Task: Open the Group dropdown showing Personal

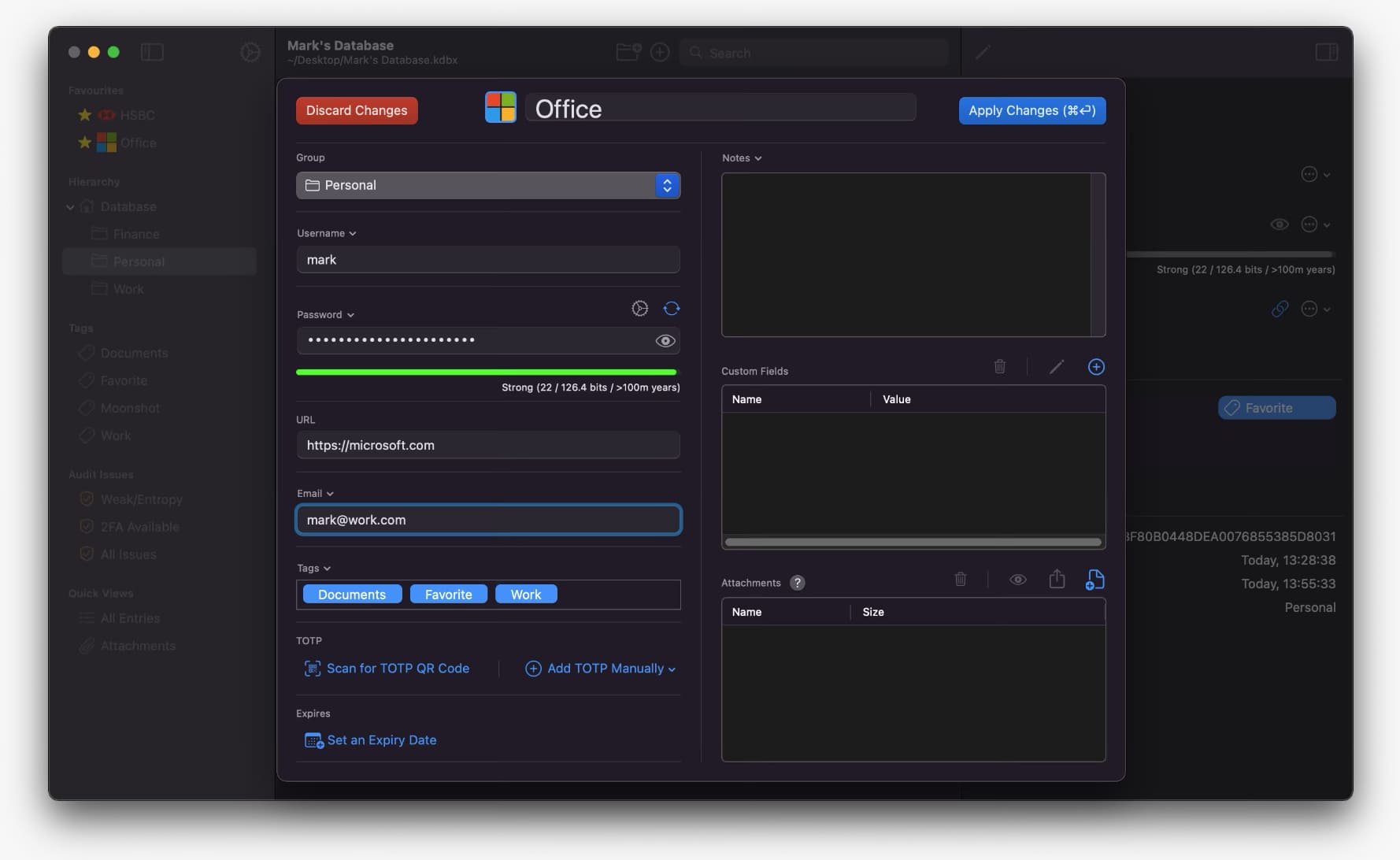Action: tap(487, 186)
